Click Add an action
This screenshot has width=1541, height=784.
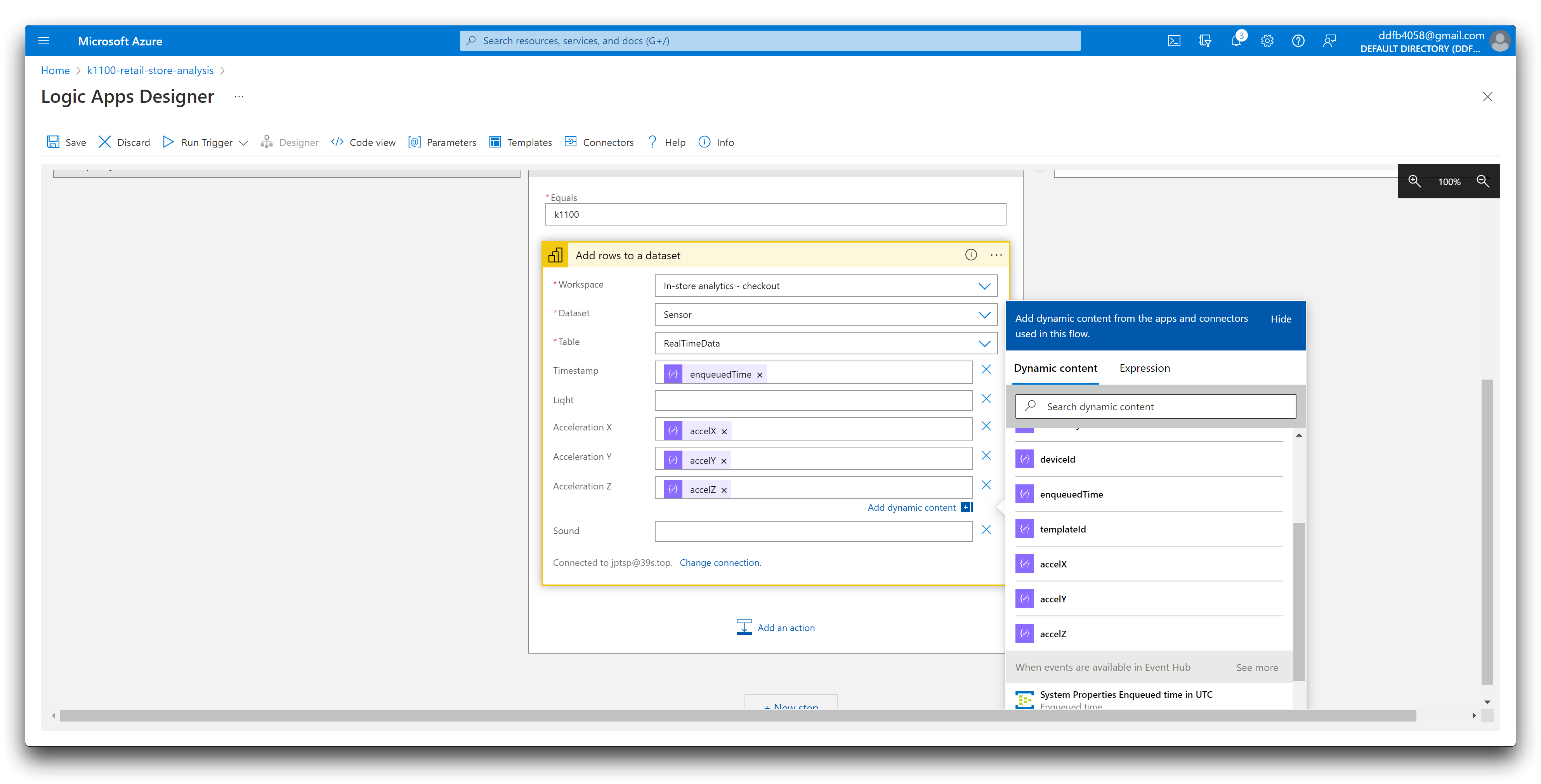pyautogui.click(x=775, y=627)
